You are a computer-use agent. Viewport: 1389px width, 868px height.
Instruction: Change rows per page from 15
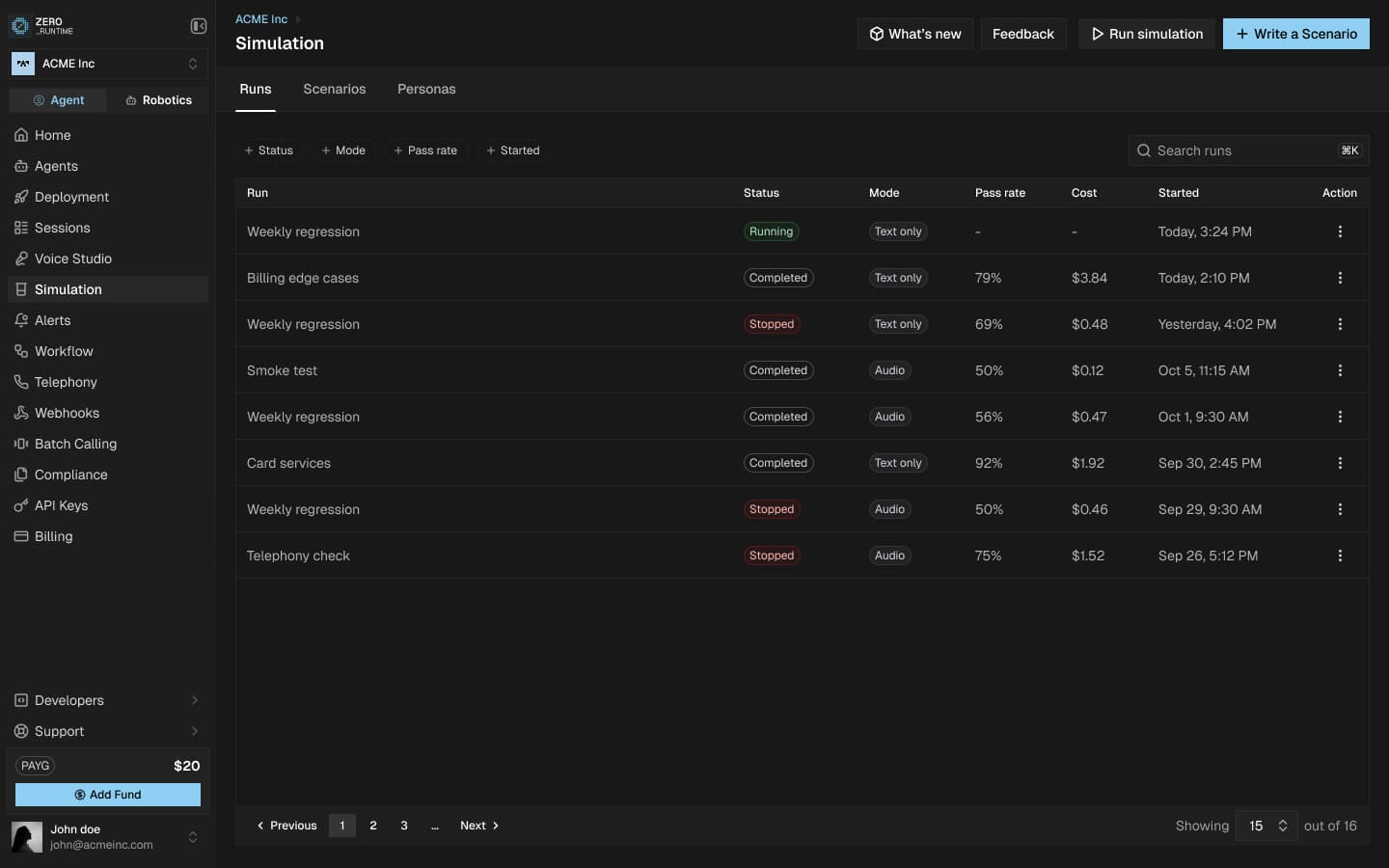pyautogui.click(x=1267, y=826)
